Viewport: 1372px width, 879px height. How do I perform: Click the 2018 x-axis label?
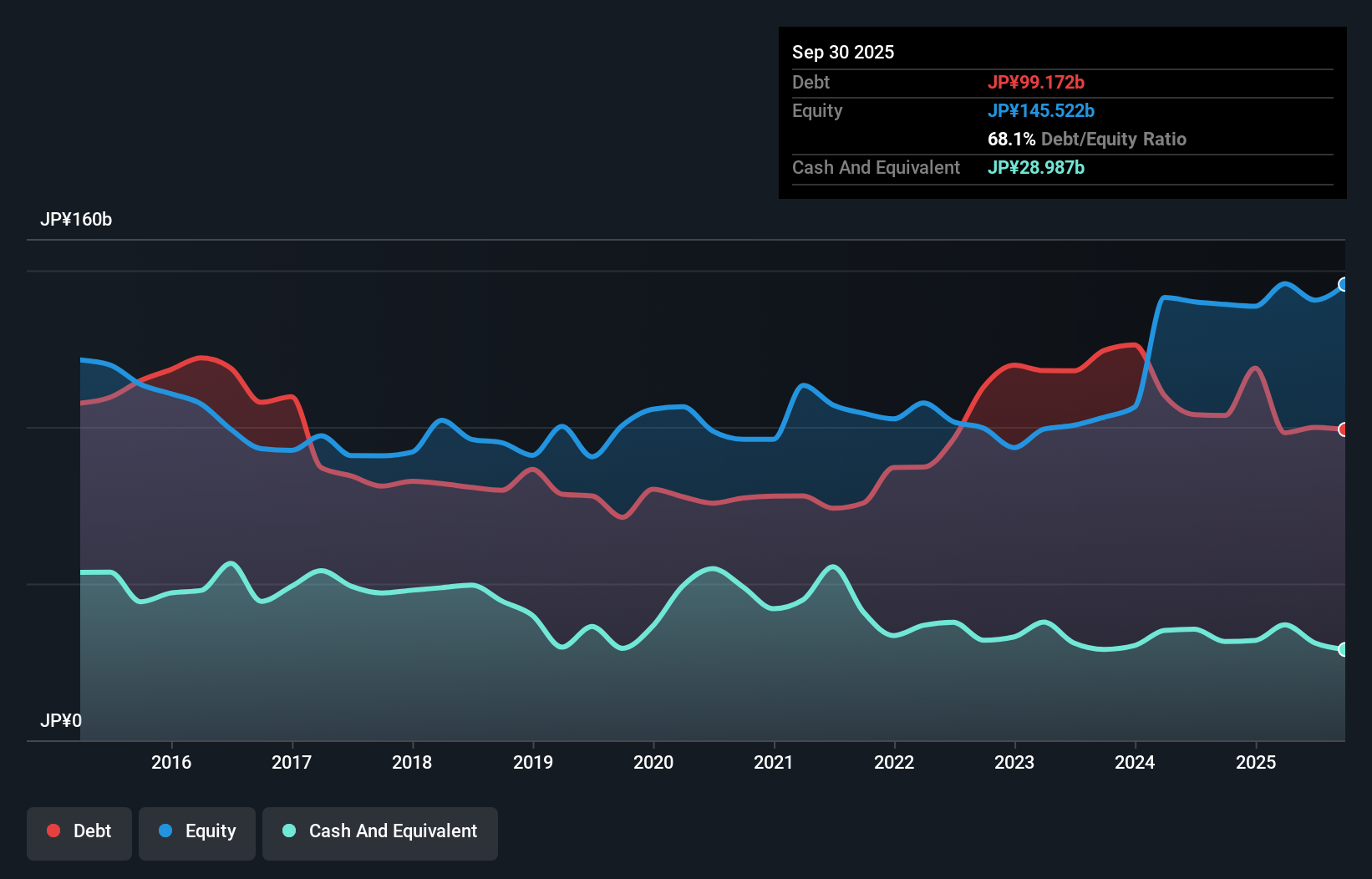pos(412,762)
